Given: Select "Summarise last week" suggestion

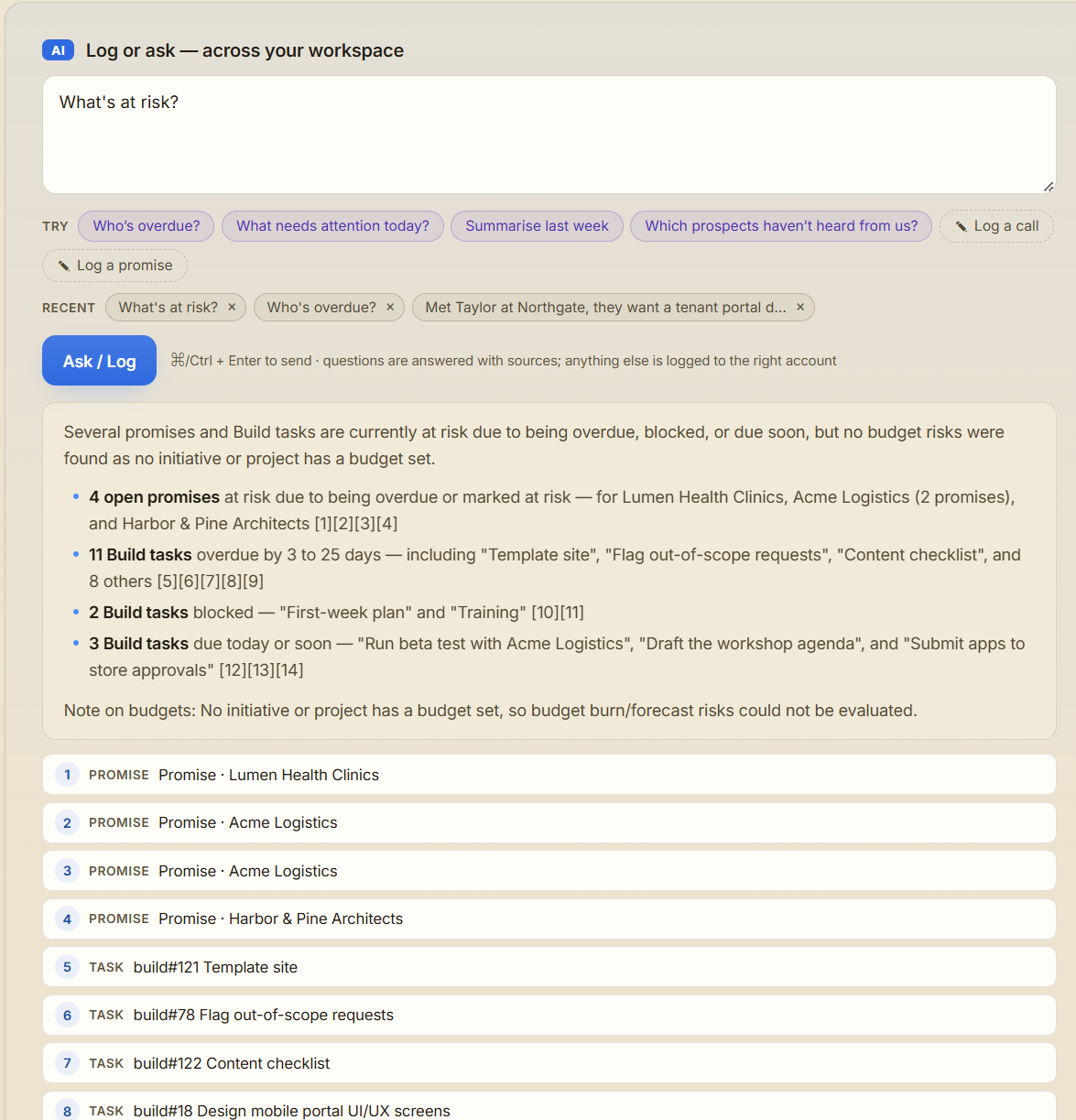Looking at the screenshot, I should [x=537, y=226].
